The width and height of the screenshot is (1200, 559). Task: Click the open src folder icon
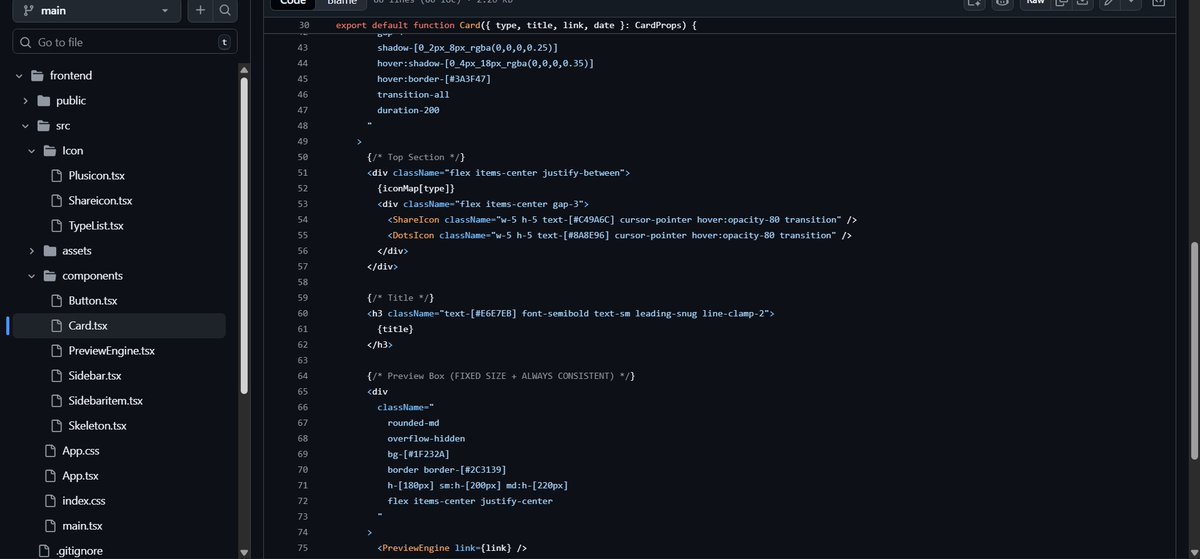pyautogui.click(x=43, y=126)
